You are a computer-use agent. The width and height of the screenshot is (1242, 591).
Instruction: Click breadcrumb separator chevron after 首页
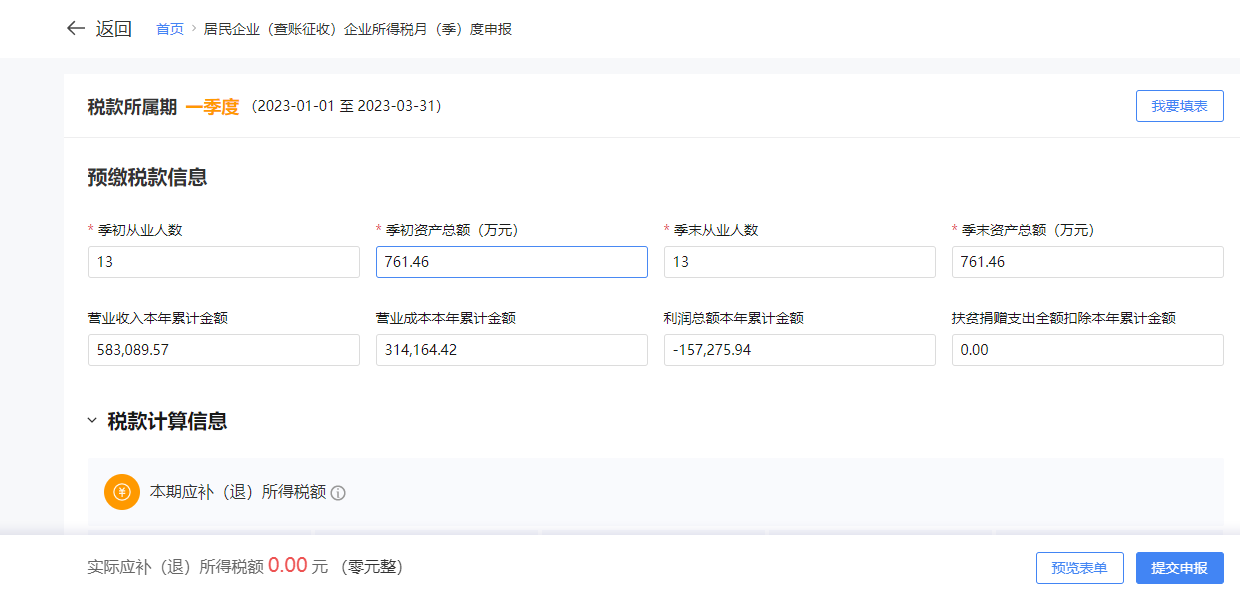(x=194, y=29)
